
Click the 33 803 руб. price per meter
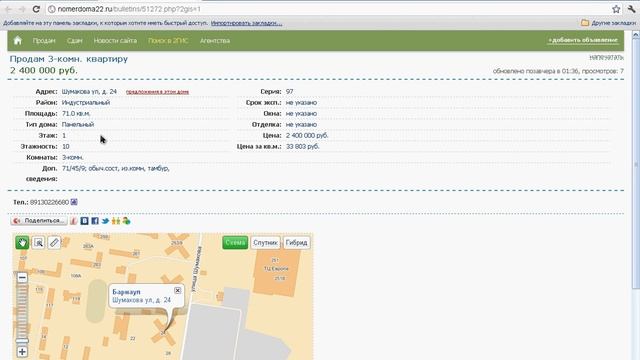click(x=302, y=146)
